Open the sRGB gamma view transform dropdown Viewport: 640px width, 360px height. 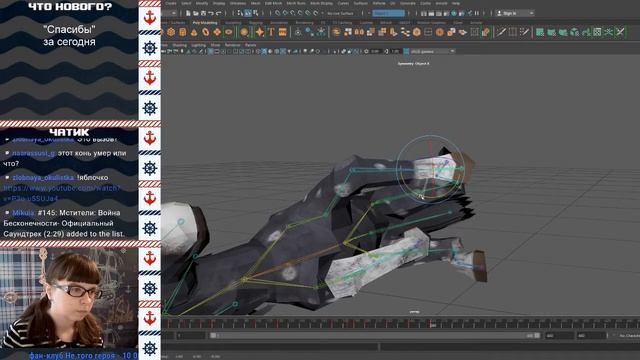click(x=432, y=51)
